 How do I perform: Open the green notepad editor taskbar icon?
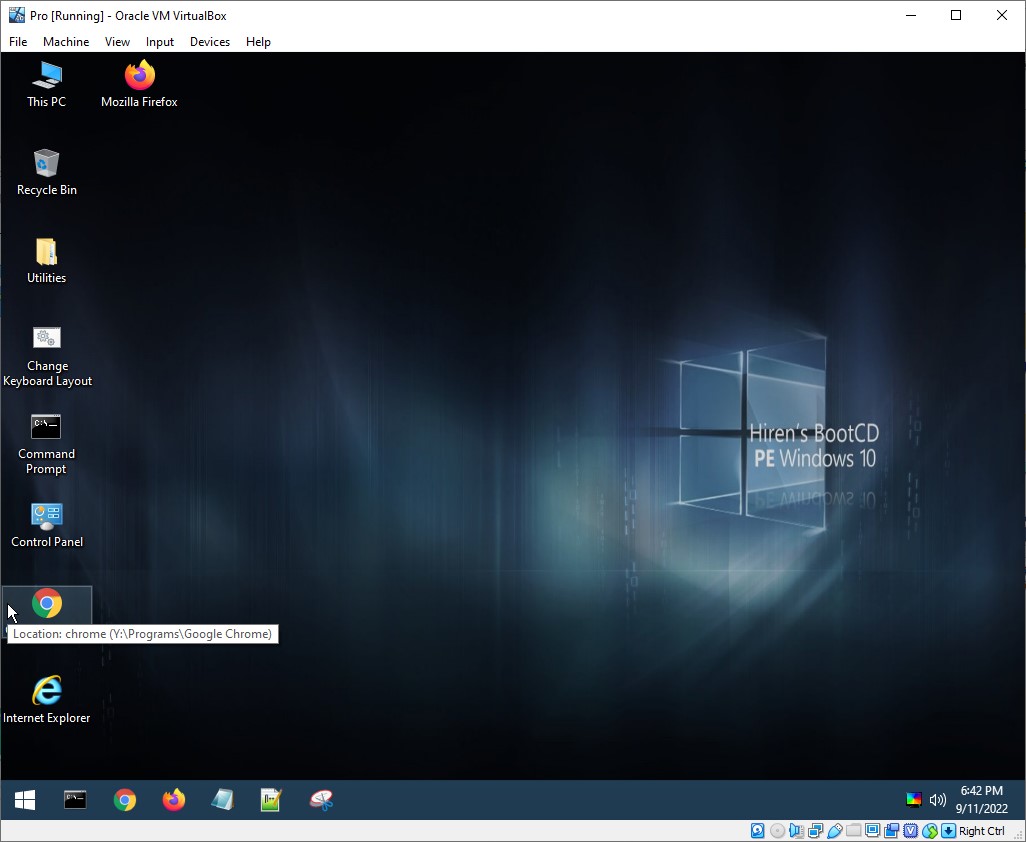click(x=271, y=799)
